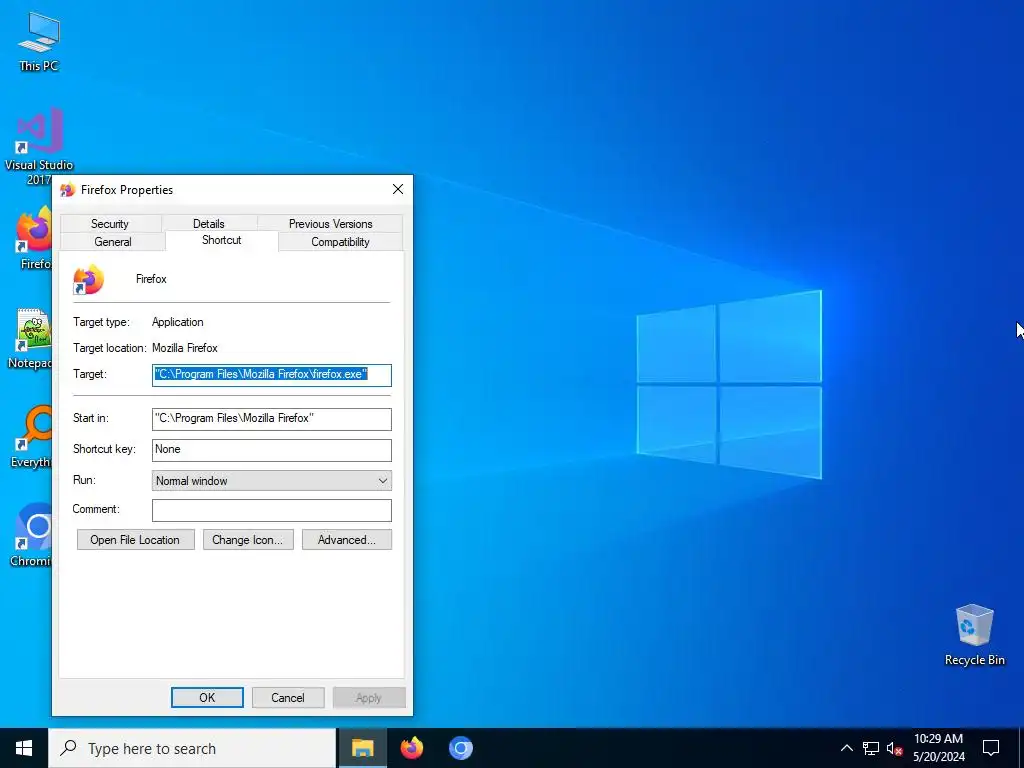Select the Shortcut tab
The width and height of the screenshot is (1024, 768).
click(x=221, y=240)
